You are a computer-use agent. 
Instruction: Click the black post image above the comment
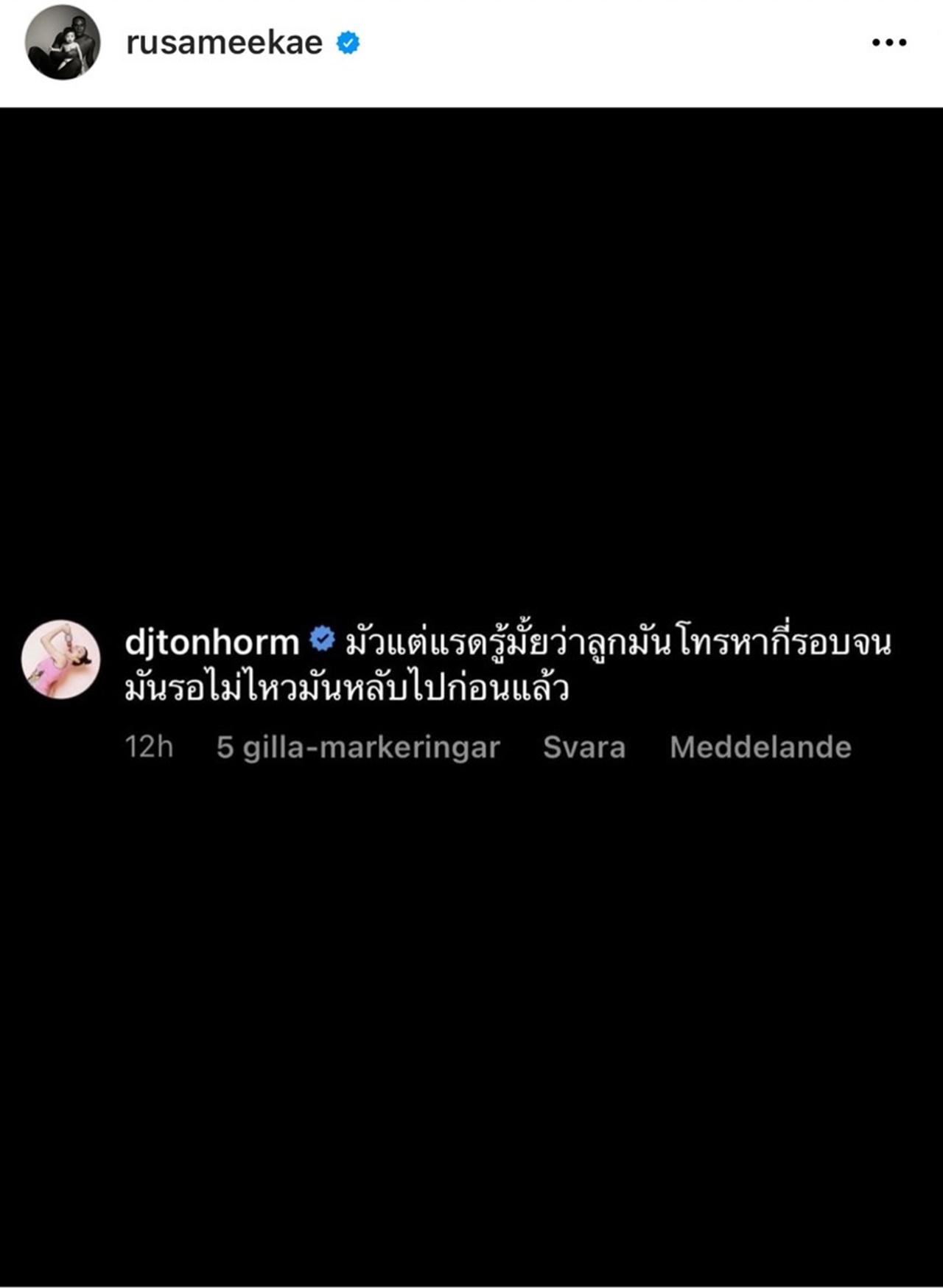pyautogui.click(x=471, y=361)
